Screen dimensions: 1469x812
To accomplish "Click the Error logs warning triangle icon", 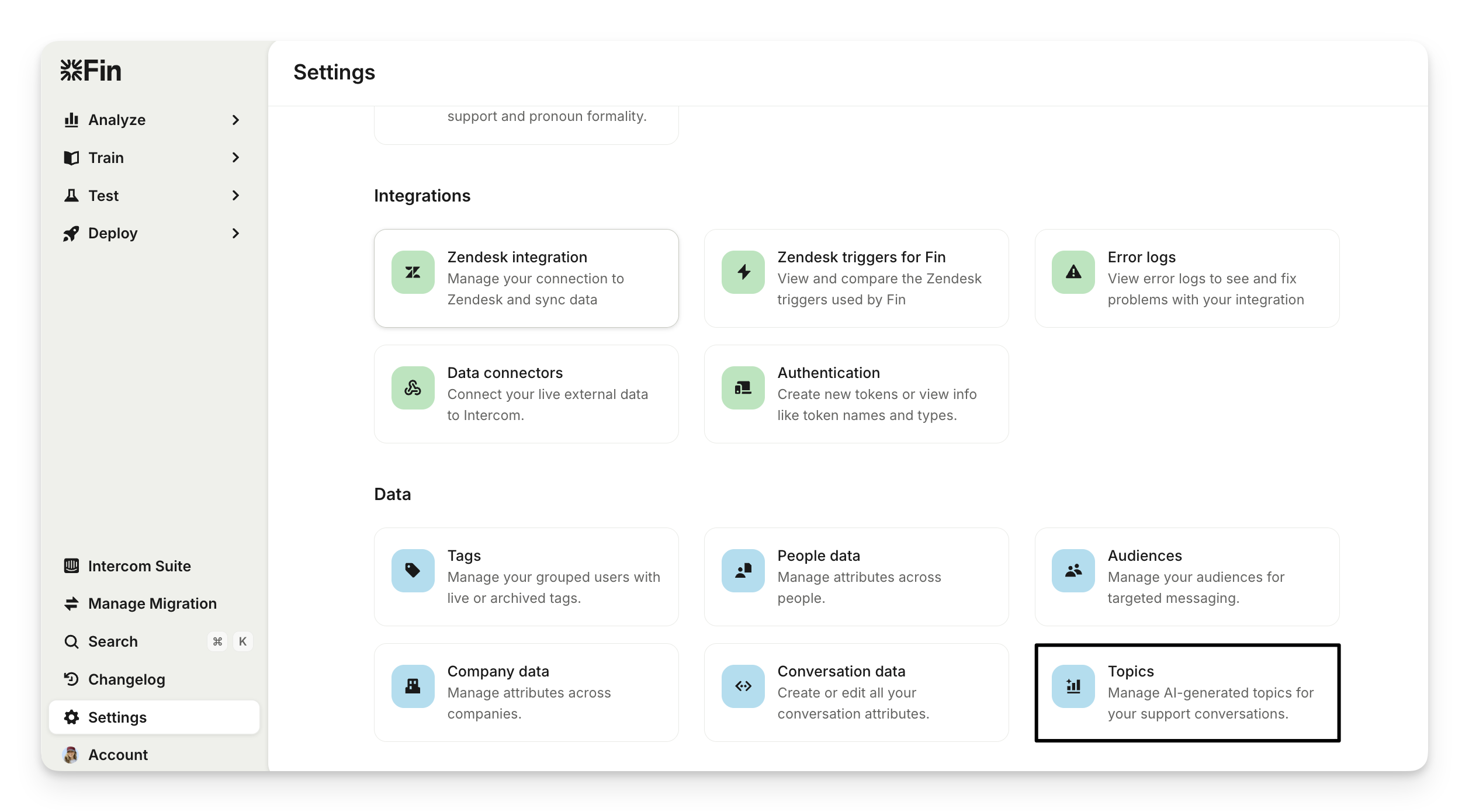I will [1073, 272].
